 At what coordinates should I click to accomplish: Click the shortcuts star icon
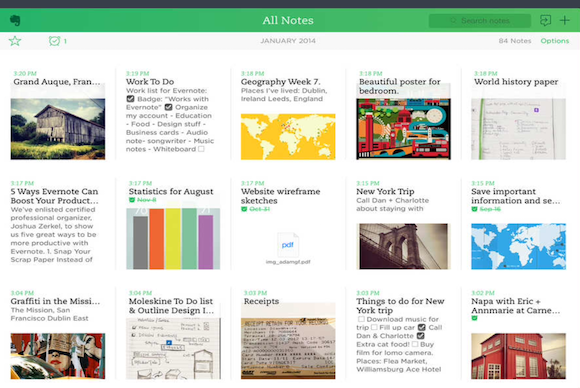click(15, 41)
